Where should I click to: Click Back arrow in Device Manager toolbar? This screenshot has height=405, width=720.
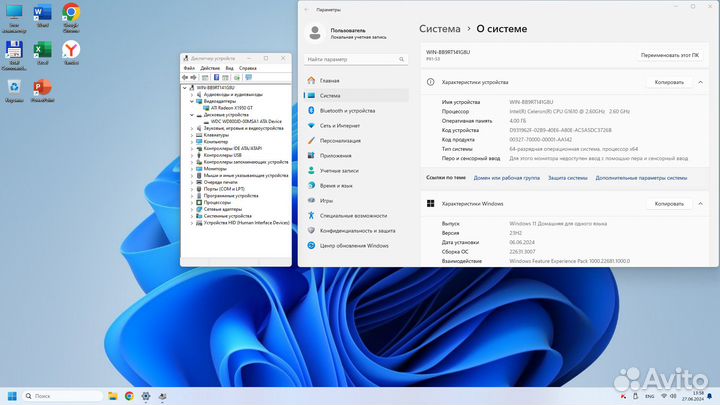[x=186, y=78]
